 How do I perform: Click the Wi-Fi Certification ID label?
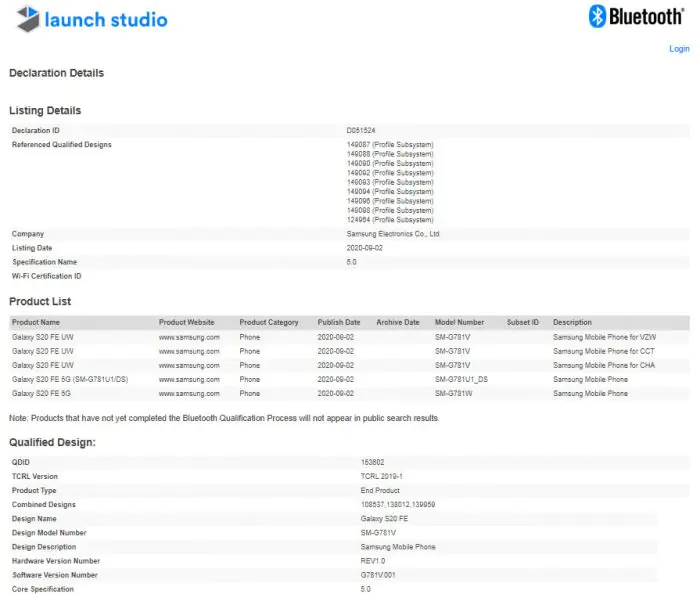pos(46,276)
